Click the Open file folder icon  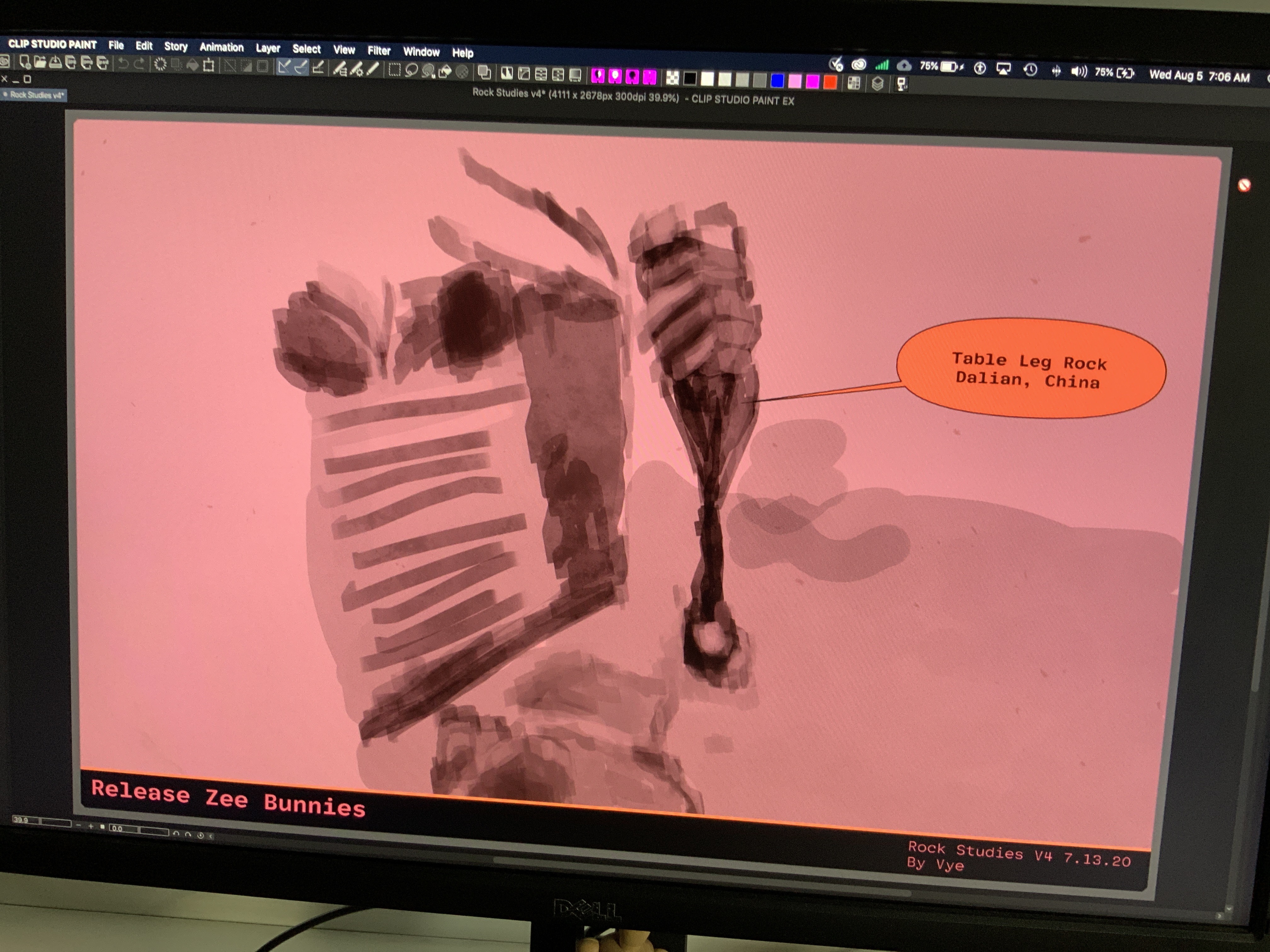tap(40, 62)
